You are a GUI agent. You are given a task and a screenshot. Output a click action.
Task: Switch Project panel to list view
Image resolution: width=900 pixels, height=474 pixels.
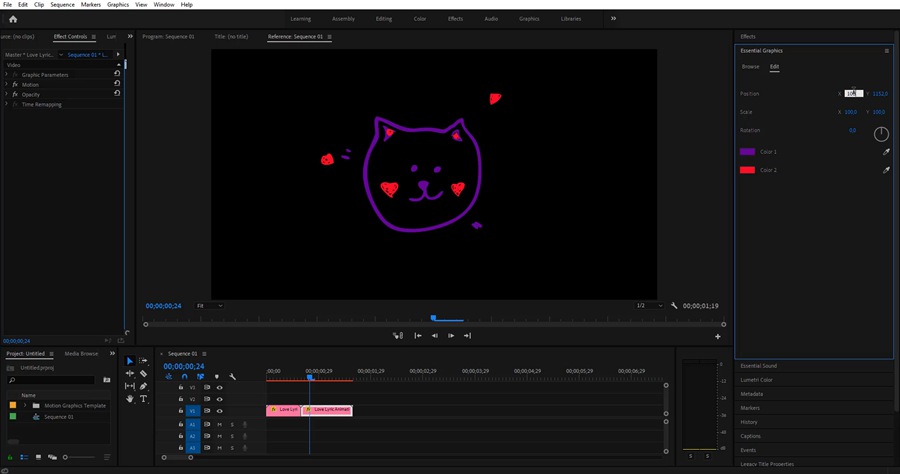[x=24, y=457]
